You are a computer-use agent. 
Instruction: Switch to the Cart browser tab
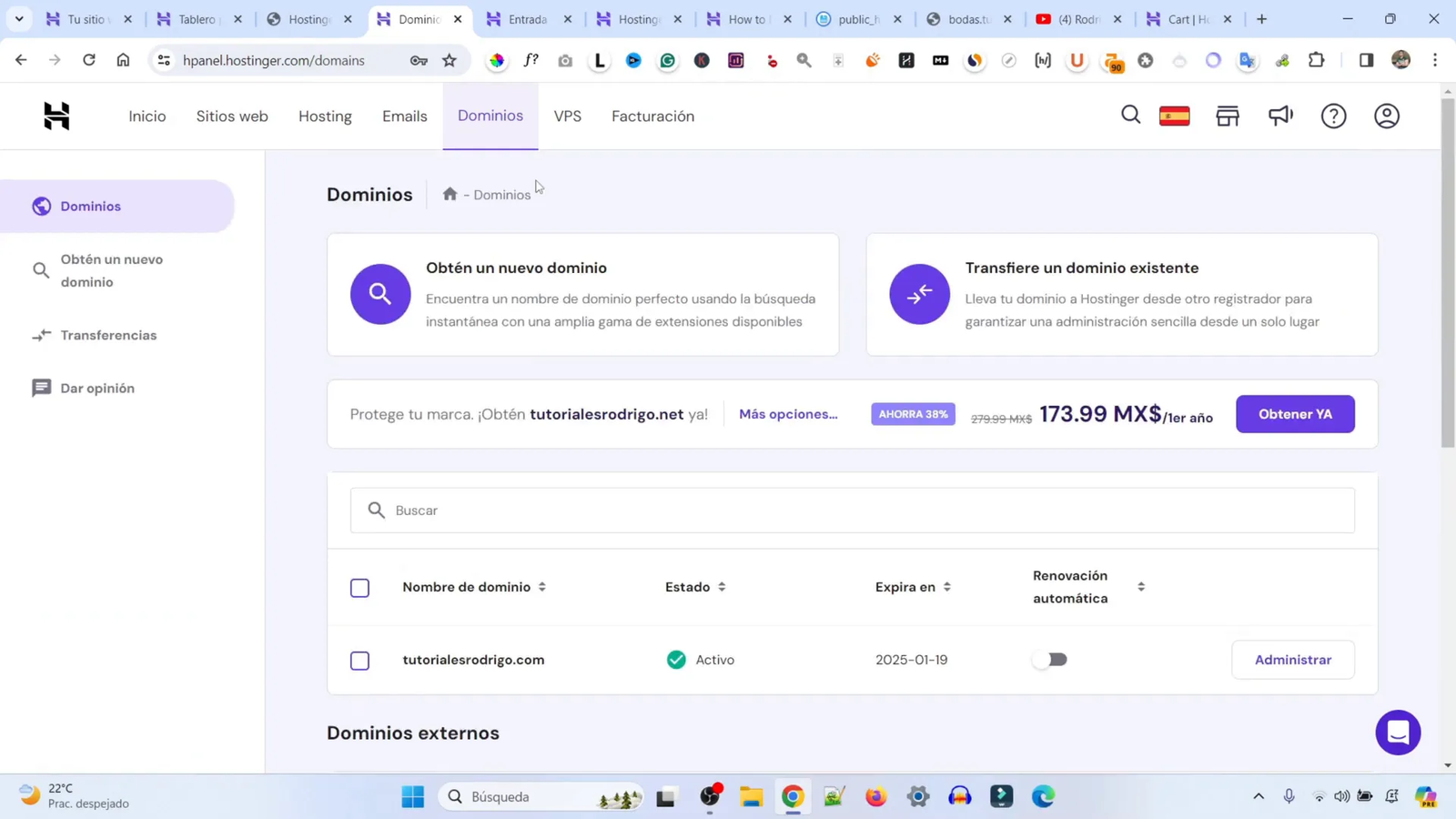click(1188, 19)
